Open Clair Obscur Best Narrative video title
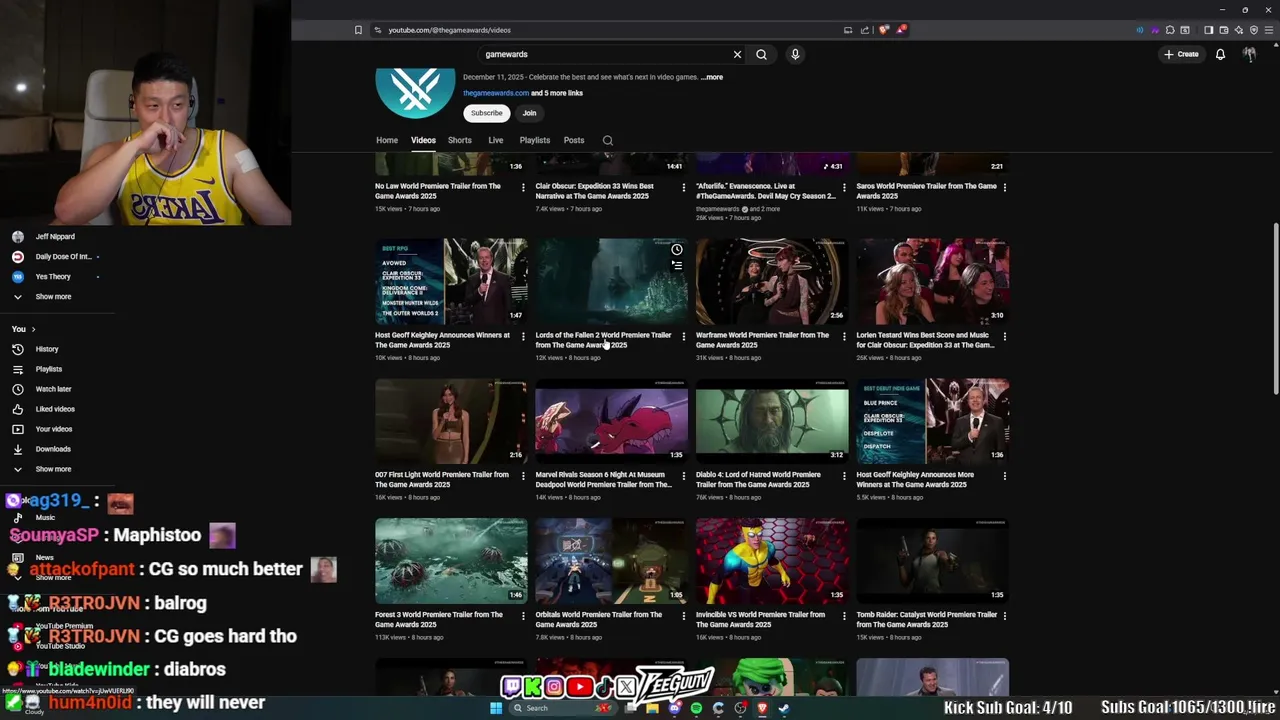 tap(595, 191)
